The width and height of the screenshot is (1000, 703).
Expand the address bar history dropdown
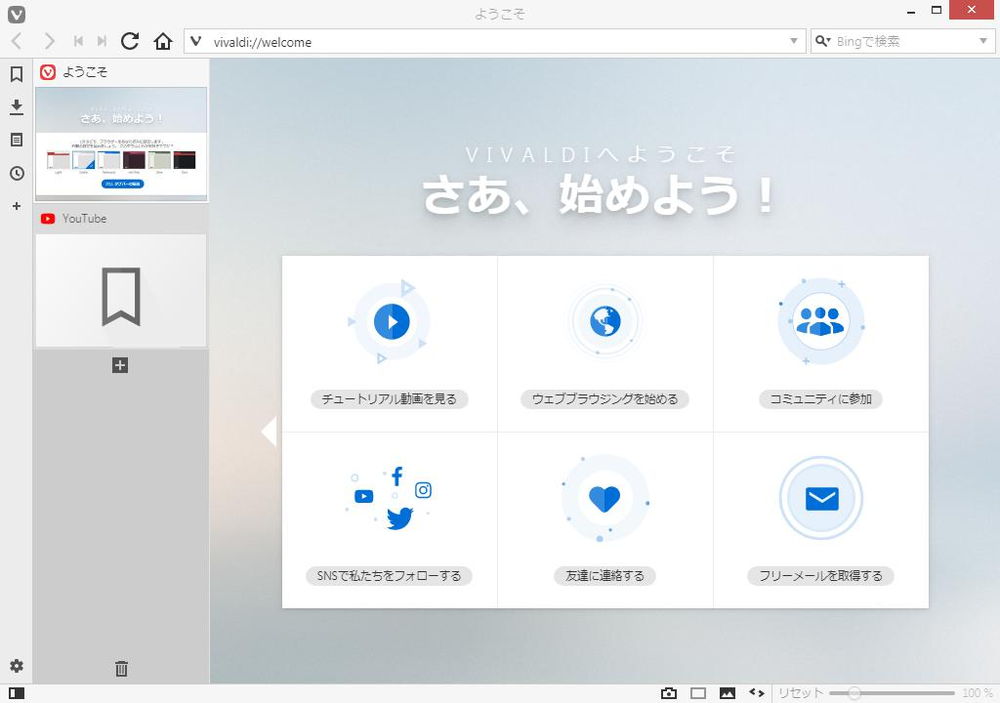(794, 41)
